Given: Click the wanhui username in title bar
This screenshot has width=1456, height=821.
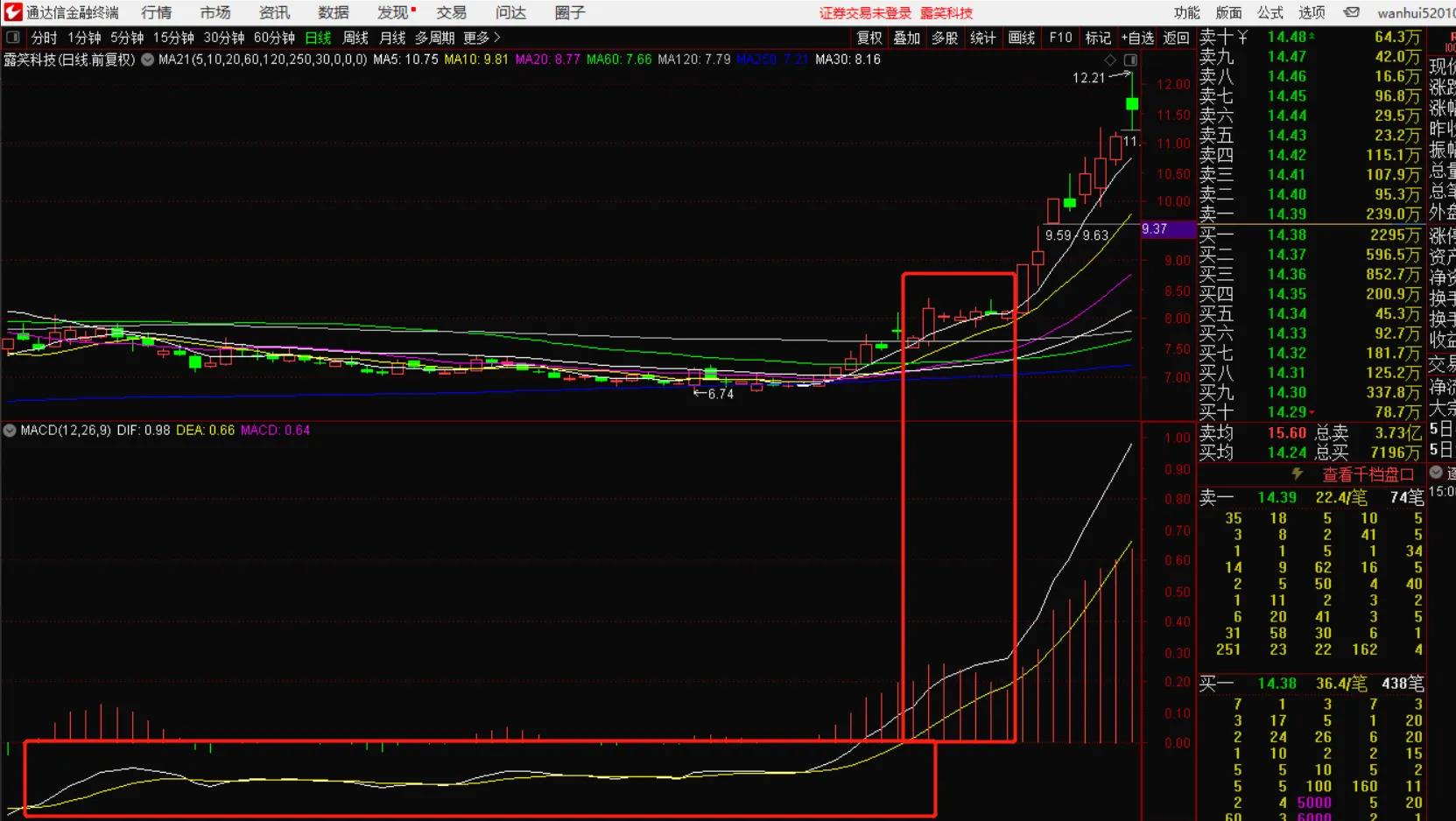Looking at the screenshot, I should 1415,12.
